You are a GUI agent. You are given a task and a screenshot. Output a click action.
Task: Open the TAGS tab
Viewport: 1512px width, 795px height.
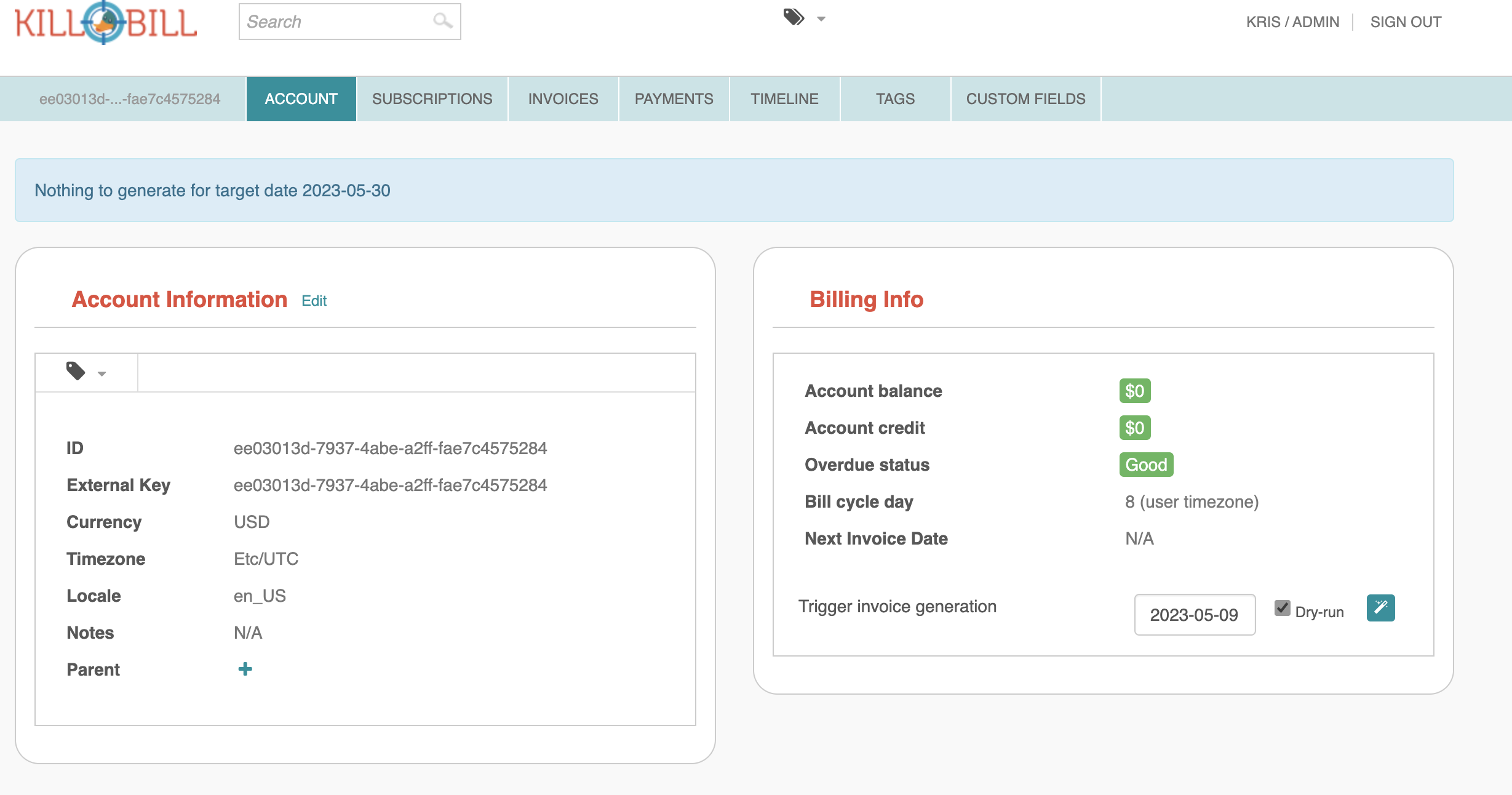[x=895, y=98]
